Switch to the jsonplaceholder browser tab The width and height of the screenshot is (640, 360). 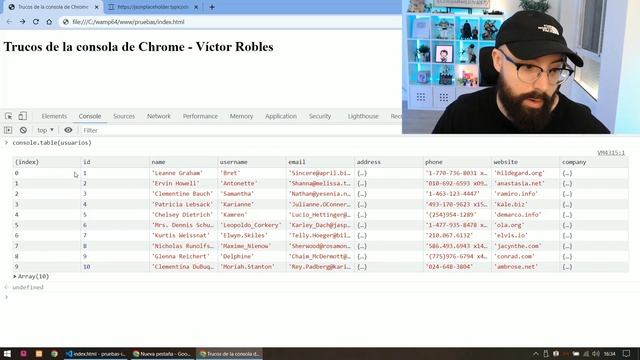tap(153, 7)
